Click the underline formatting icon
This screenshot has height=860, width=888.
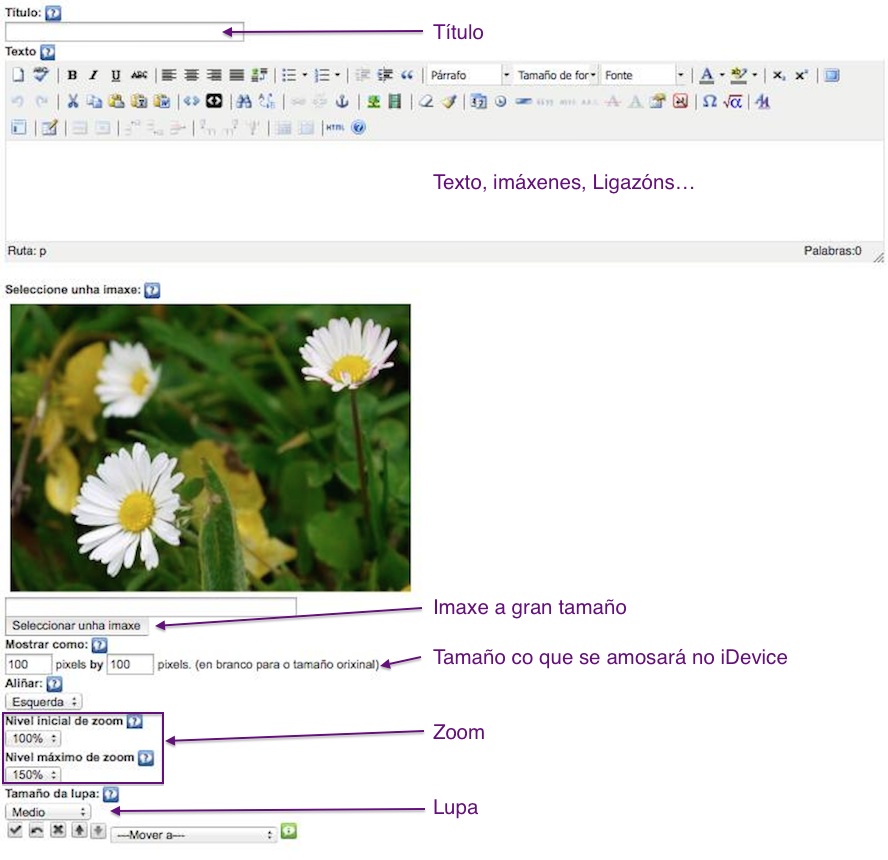[116, 75]
